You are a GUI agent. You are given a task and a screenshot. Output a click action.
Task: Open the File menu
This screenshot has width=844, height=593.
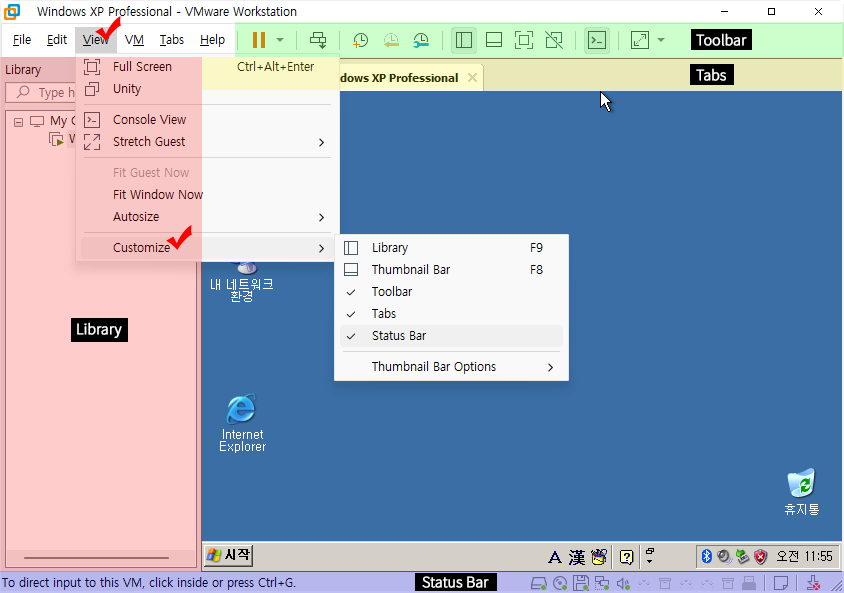[x=22, y=40]
